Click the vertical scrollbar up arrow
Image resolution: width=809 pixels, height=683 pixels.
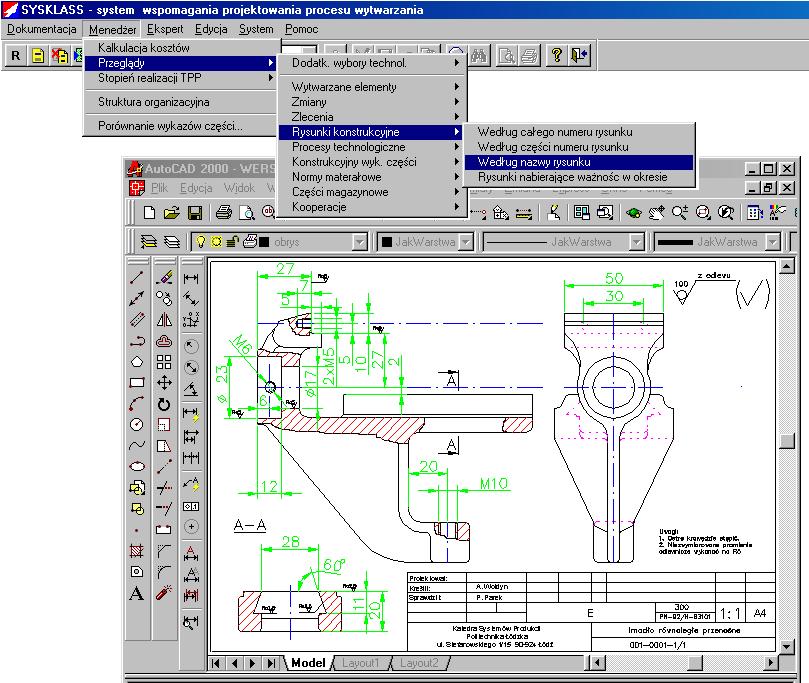(x=786, y=267)
